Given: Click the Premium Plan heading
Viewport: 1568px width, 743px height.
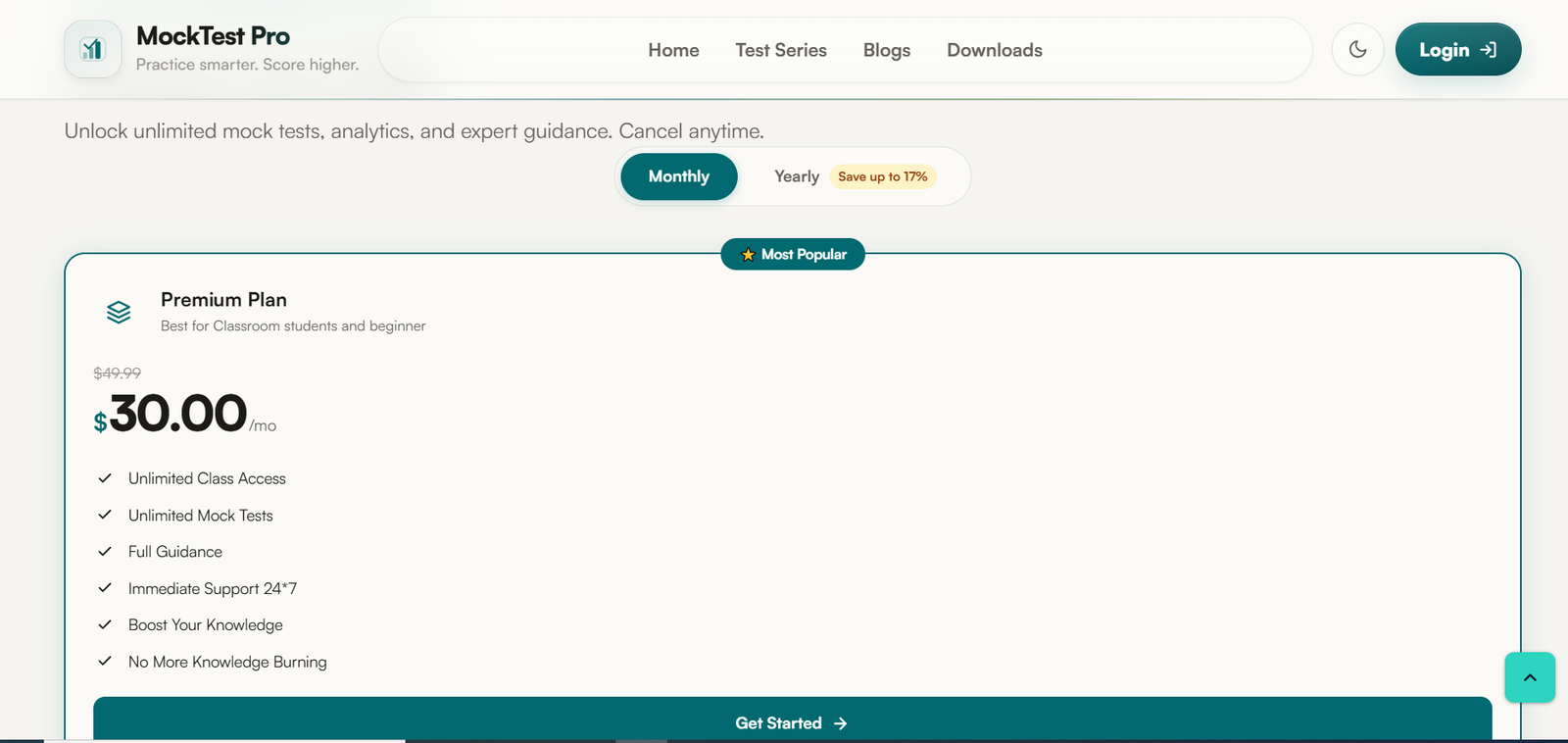Looking at the screenshot, I should [223, 300].
